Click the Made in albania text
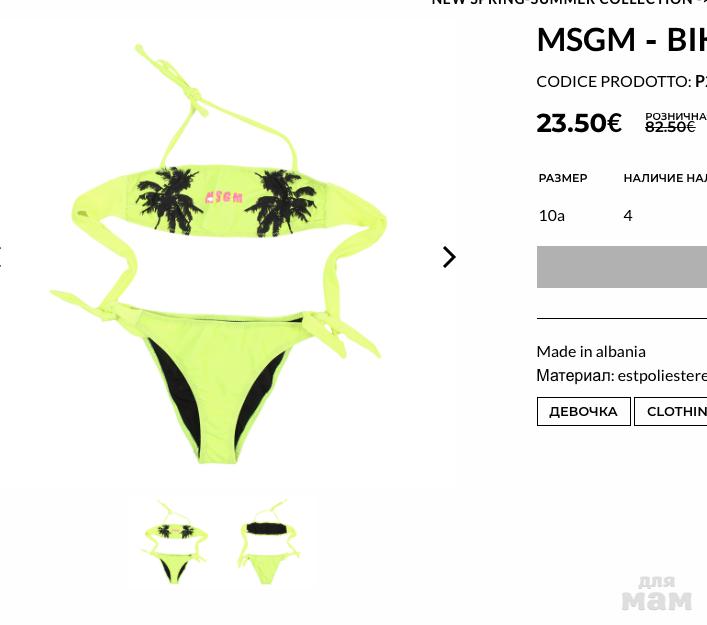This screenshot has height=625, width=707. coord(591,352)
